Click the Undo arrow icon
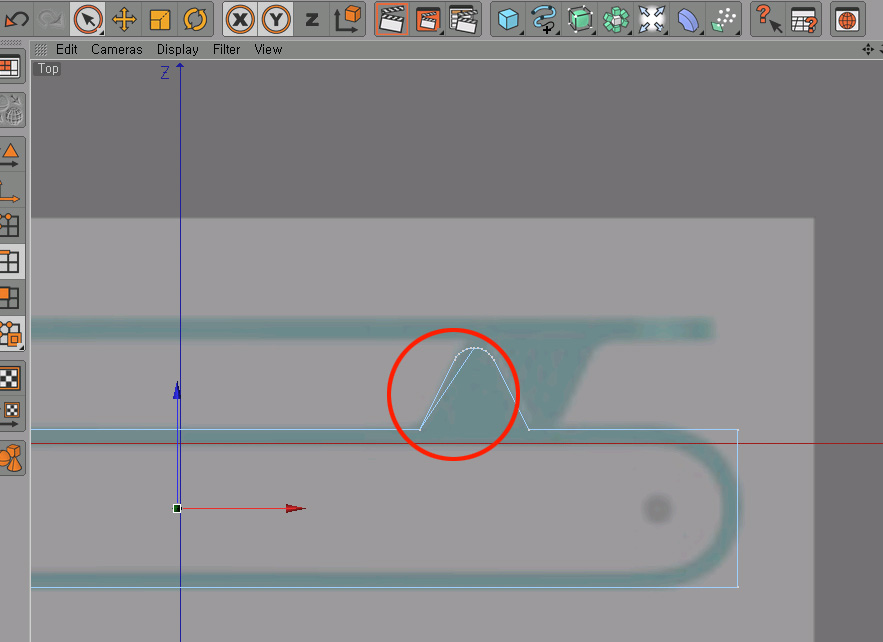This screenshot has height=642, width=883. (x=16, y=20)
